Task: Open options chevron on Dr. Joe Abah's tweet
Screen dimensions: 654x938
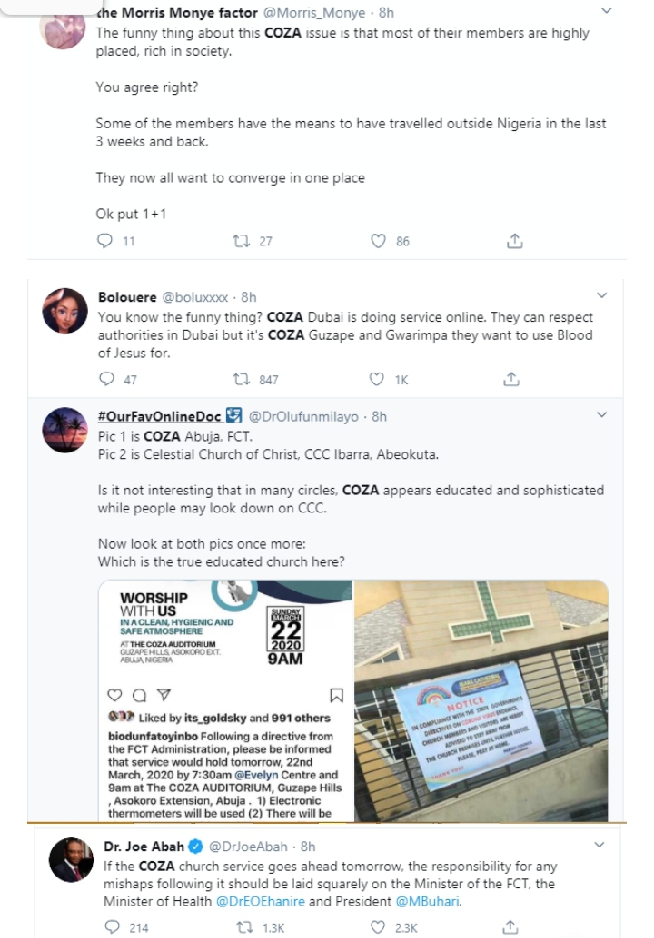Action: click(x=599, y=845)
